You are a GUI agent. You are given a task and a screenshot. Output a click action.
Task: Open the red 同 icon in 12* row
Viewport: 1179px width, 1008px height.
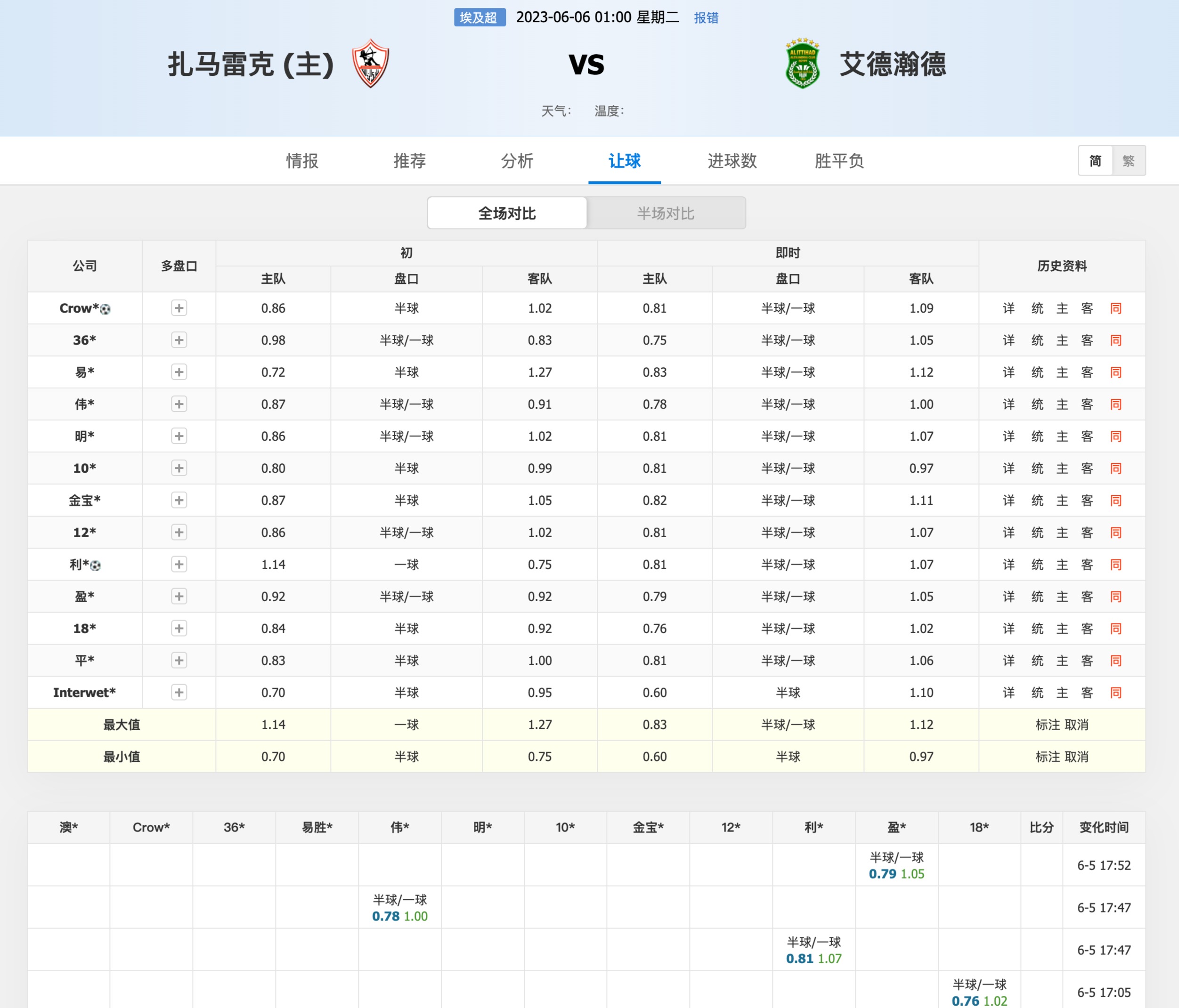tap(1116, 532)
